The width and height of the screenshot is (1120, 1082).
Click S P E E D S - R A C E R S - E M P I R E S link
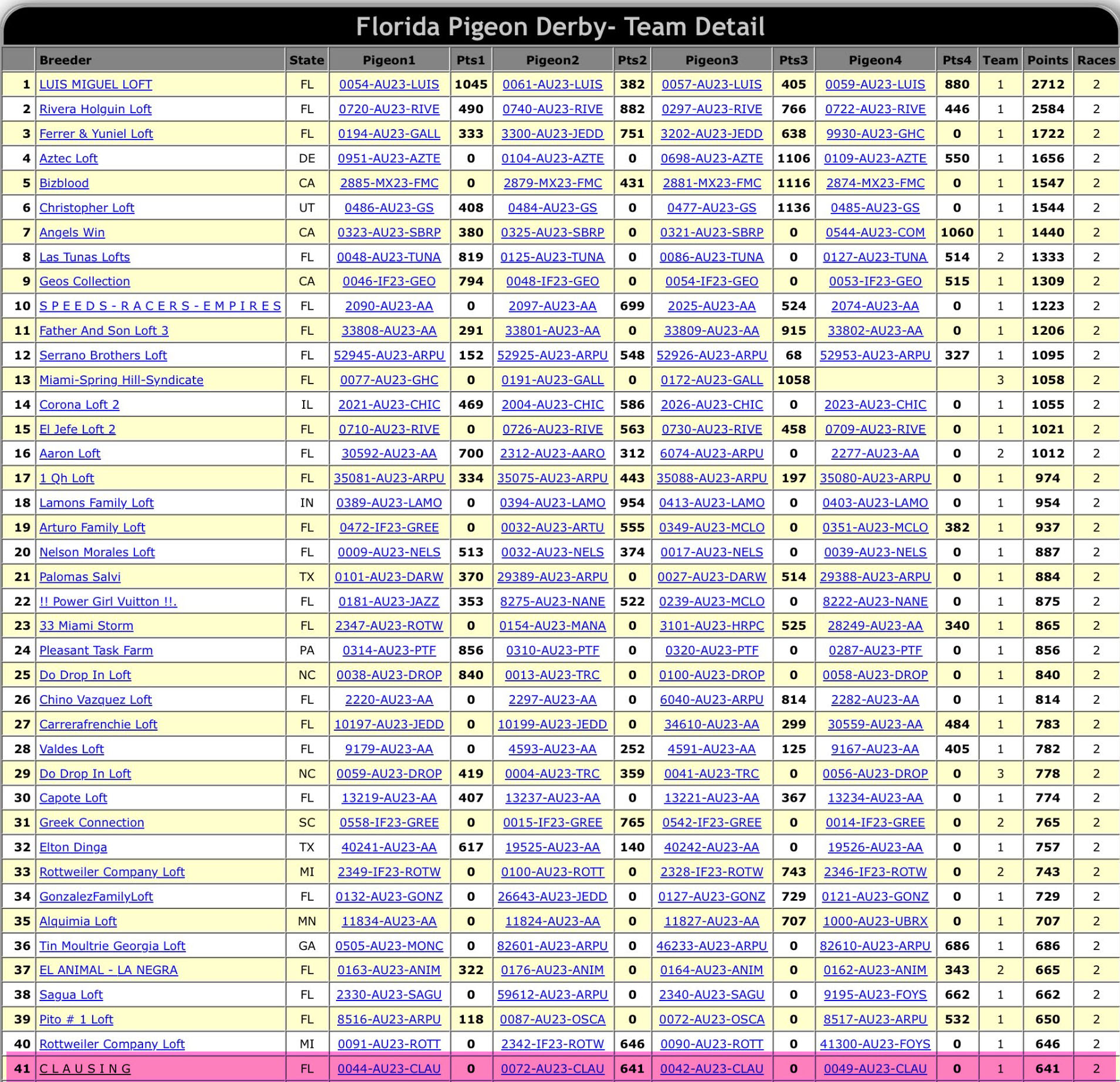coord(160,306)
